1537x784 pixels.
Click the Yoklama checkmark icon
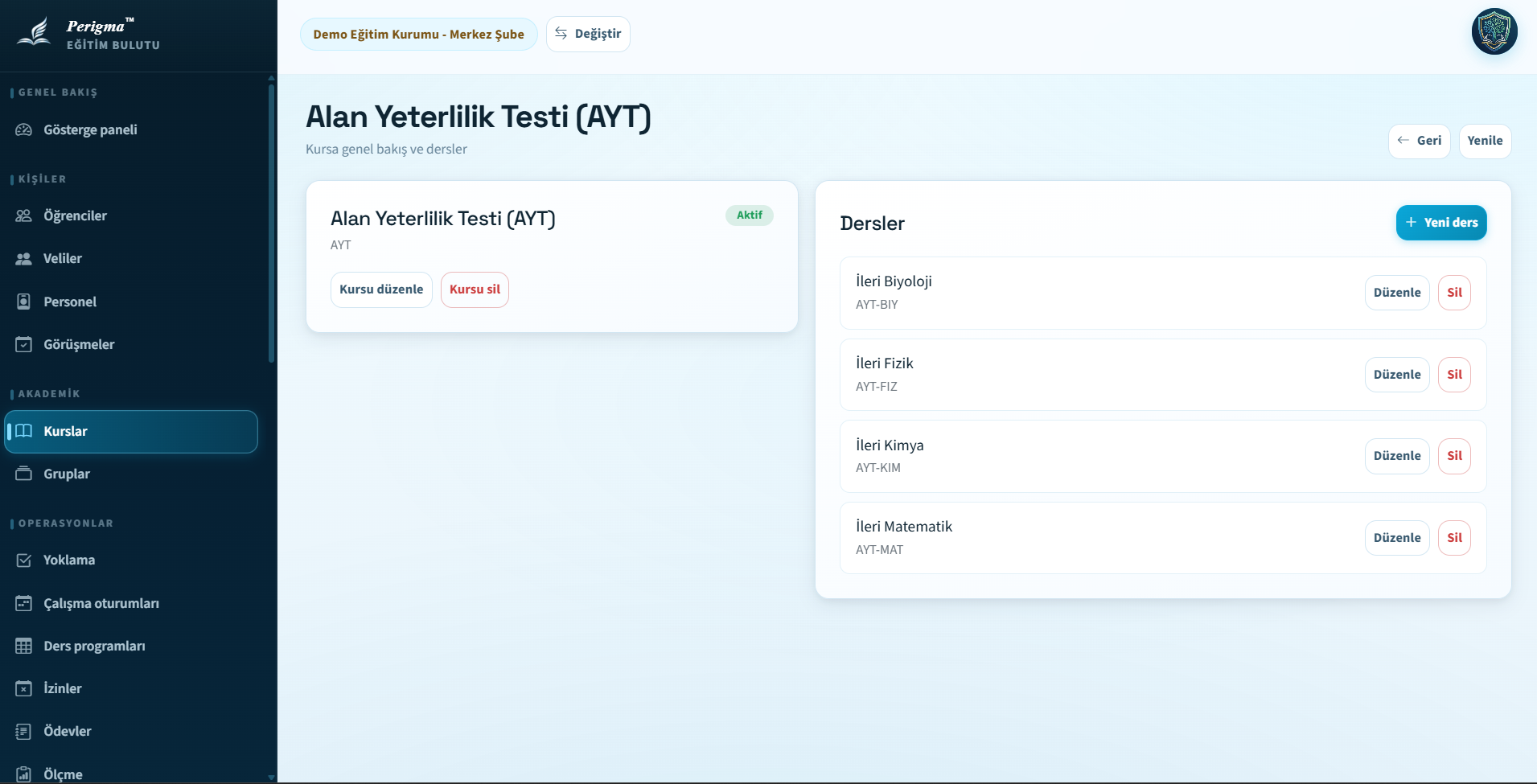click(24, 560)
